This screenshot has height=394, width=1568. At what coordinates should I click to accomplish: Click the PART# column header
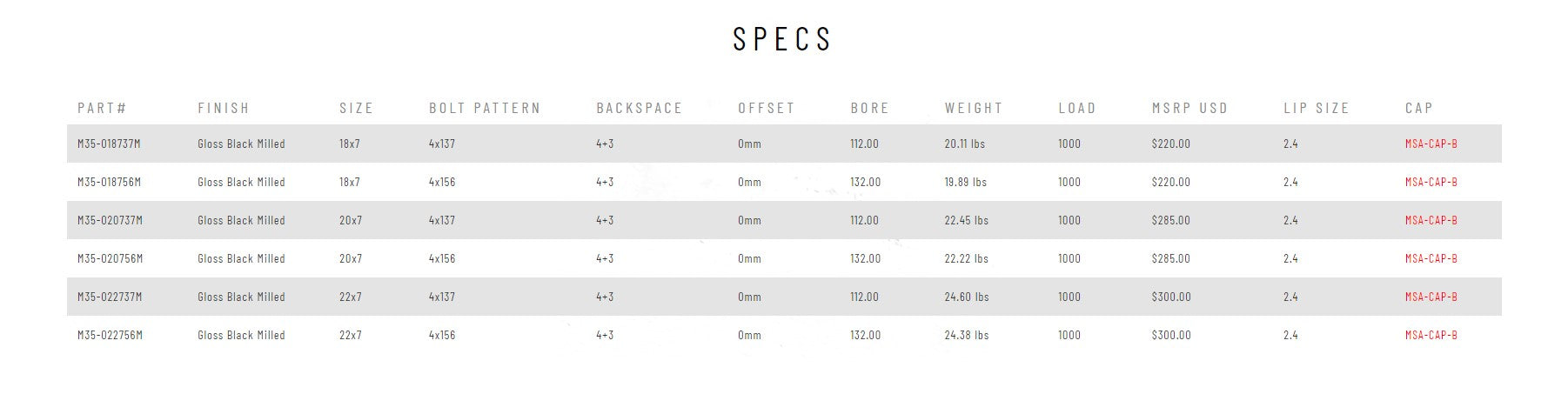point(102,108)
